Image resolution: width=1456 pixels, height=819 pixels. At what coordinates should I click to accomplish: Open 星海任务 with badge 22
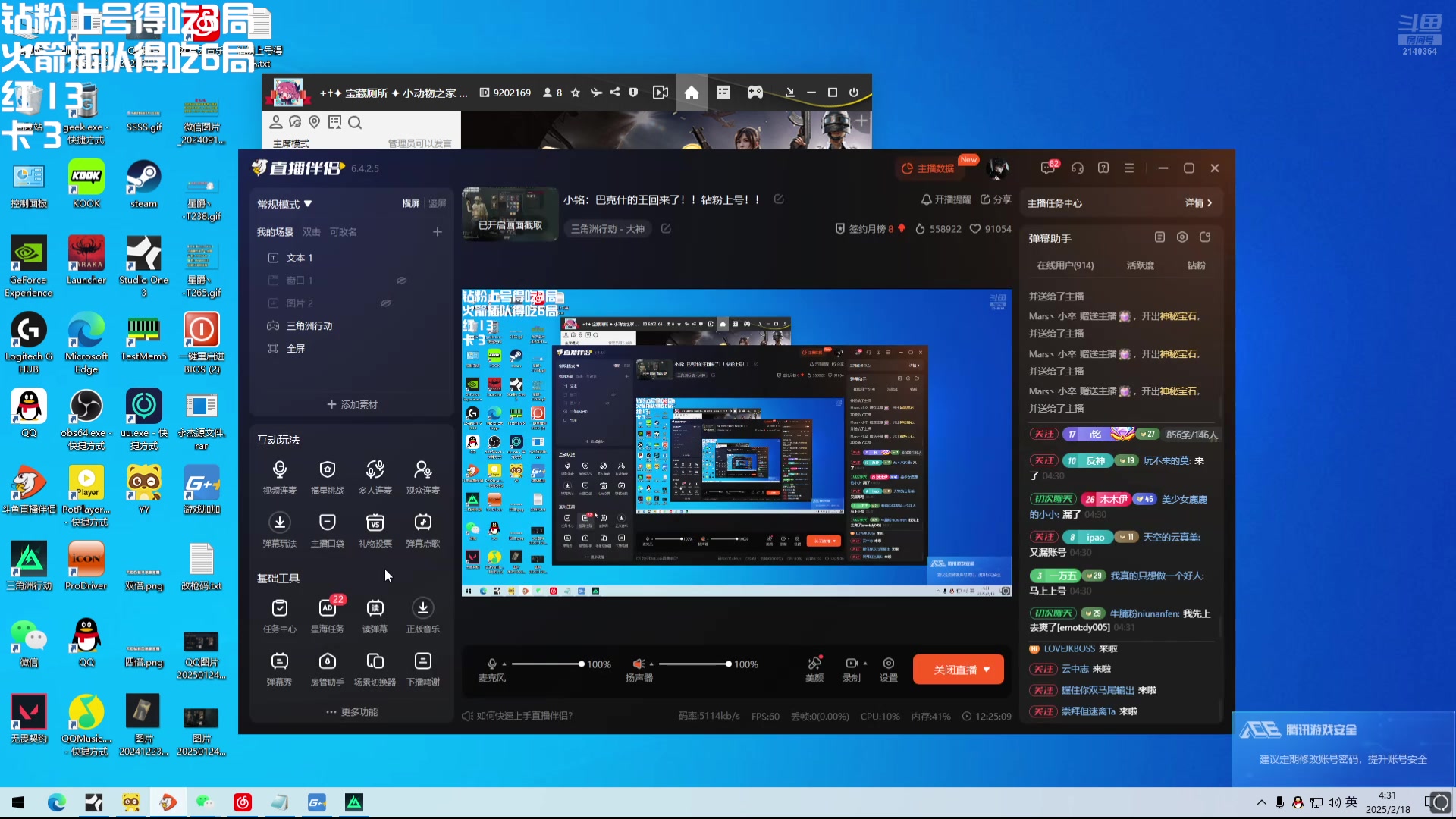[327, 616]
